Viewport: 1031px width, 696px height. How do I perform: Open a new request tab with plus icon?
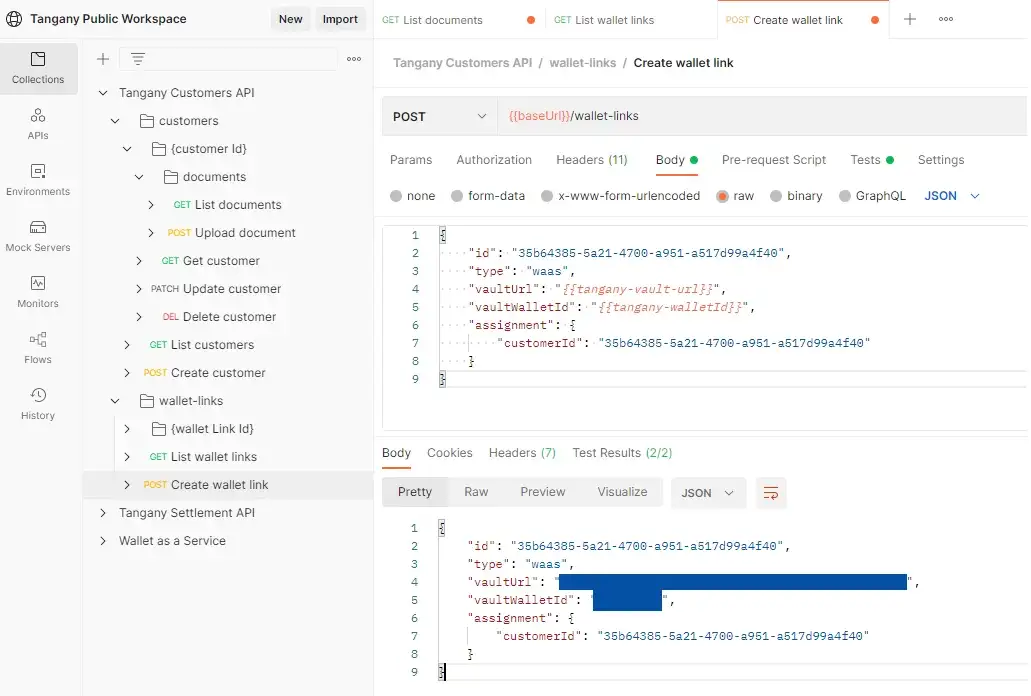(909, 19)
